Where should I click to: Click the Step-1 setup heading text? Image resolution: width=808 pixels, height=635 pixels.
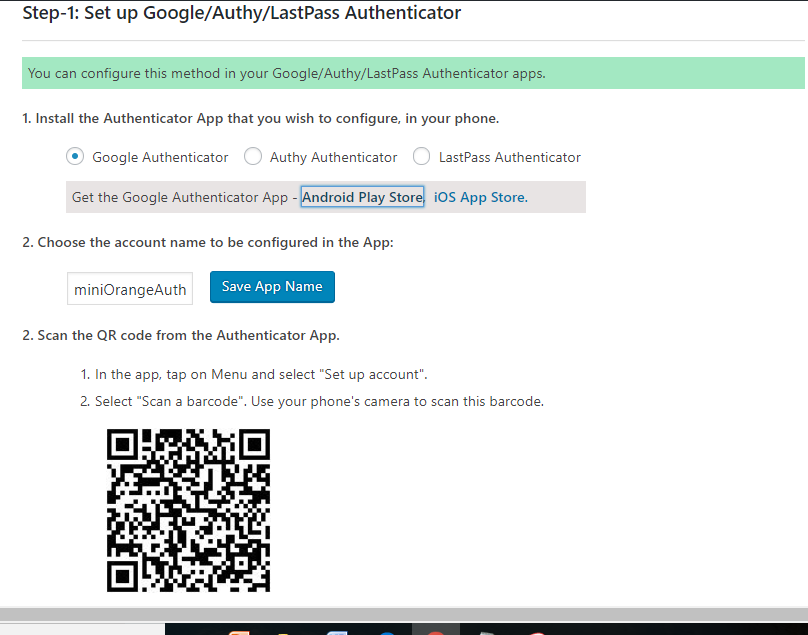(x=242, y=12)
